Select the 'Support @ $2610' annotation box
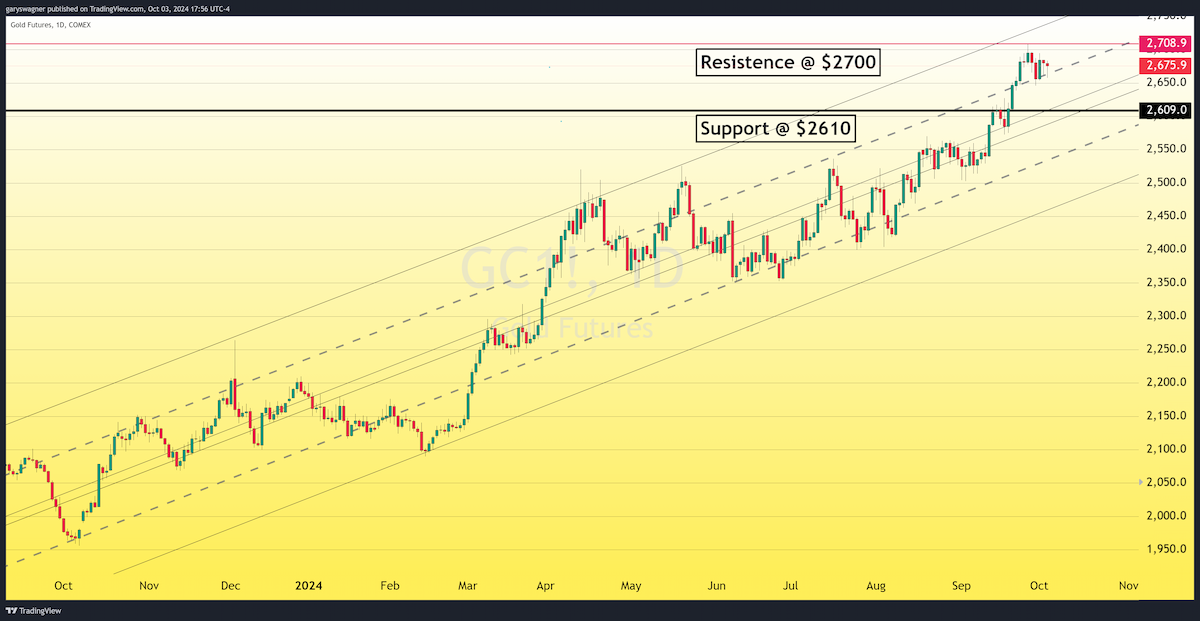This screenshot has width=1200, height=621. pos(777,128)
